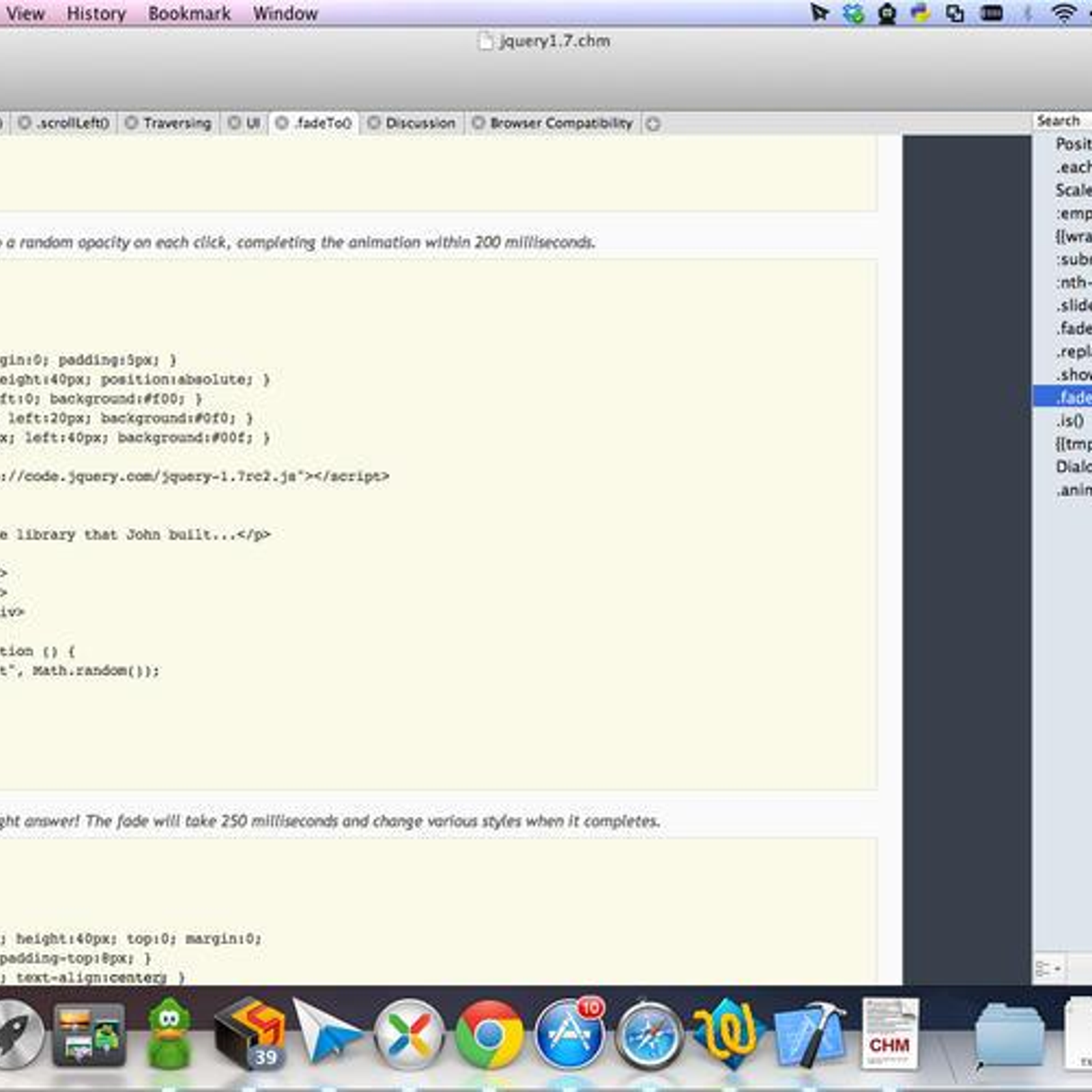The width and height of the screenshot is (1092, 1092).
Task: Close the Browser Compatibility tab via its icon
Action: pos(478,123)
